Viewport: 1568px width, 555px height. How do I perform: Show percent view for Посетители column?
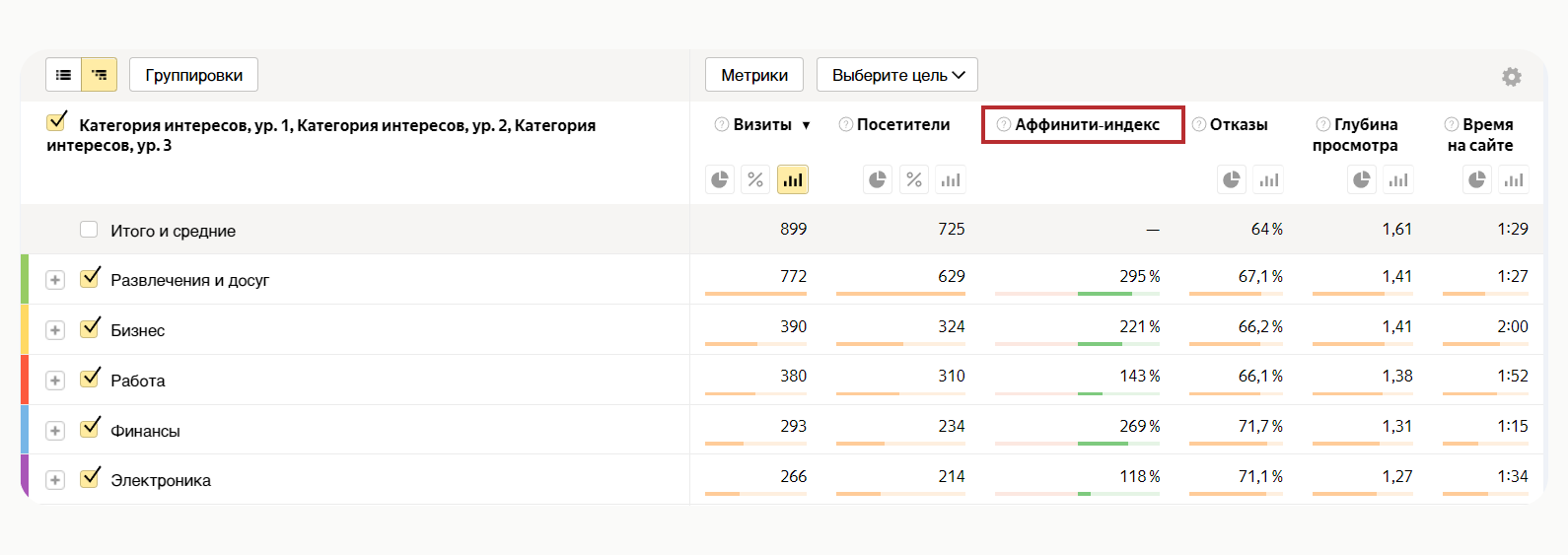914,179
